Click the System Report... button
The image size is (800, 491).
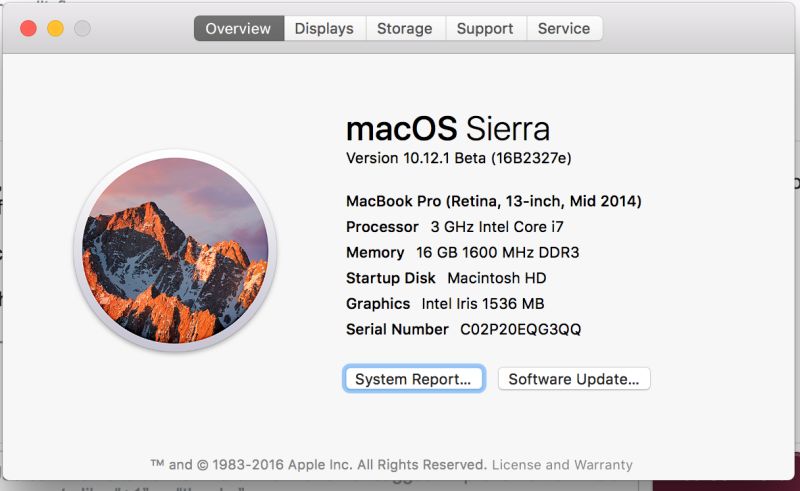[413, 379]
